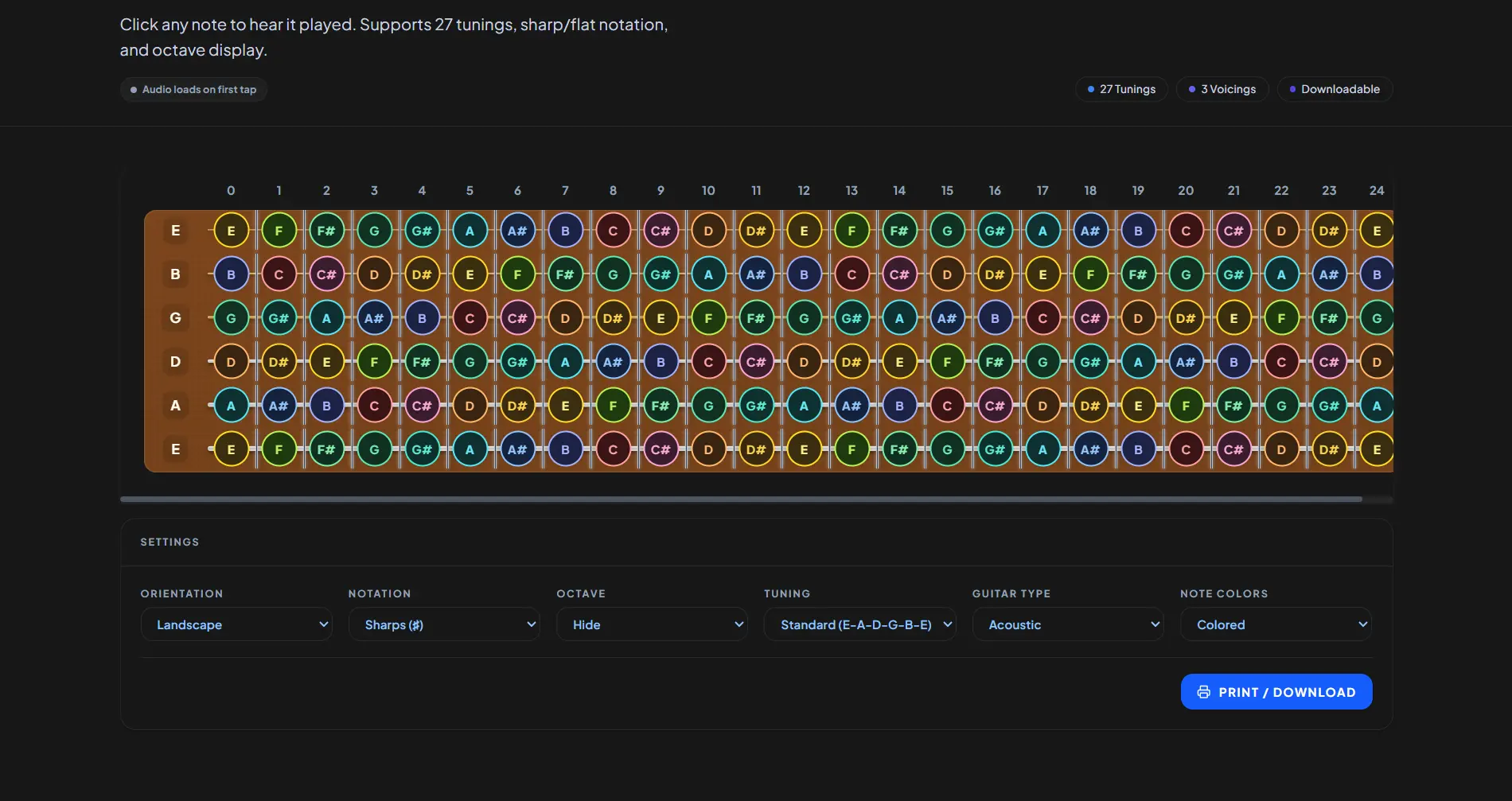Play E note on high E string fret 12
This screenshot has width=1512, height=801.
804,231
